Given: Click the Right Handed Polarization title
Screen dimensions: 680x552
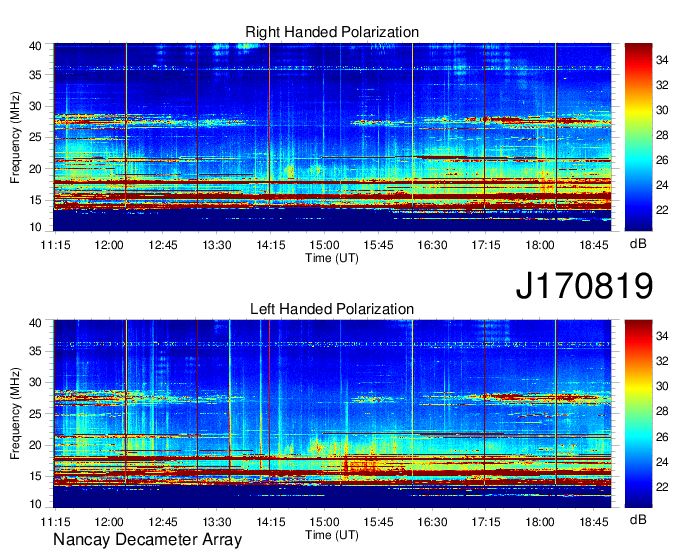Looking at the screenshot, I should (x=332, y=32).
